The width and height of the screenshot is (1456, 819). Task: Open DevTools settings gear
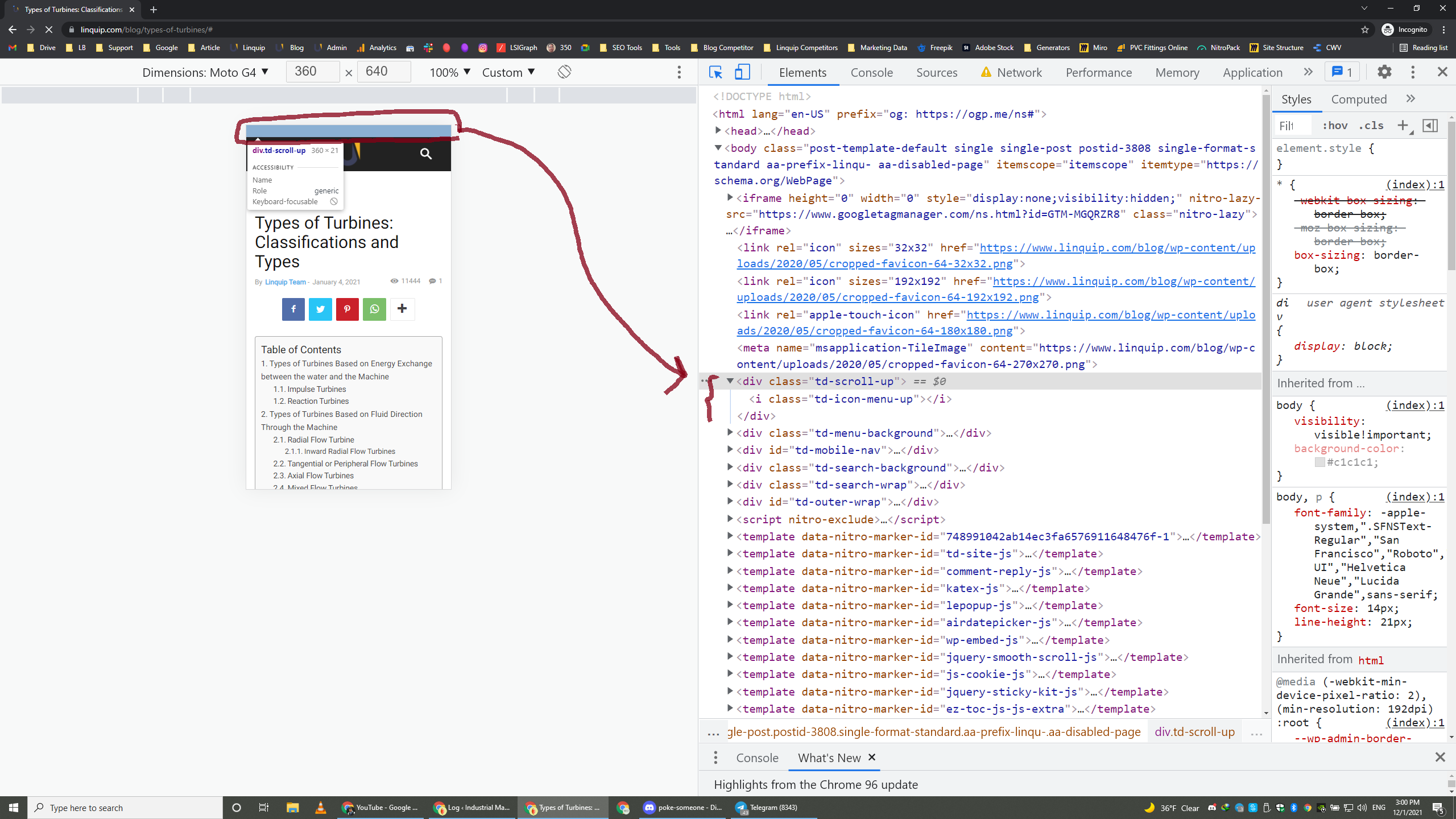(1384, 72)
